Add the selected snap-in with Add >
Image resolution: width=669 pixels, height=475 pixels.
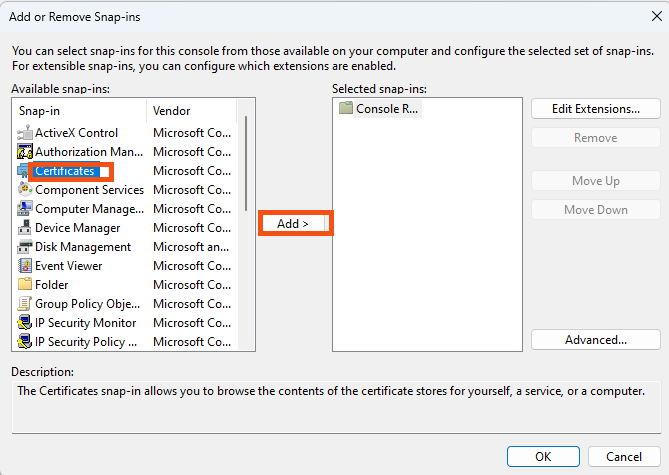tap(293, 224)
